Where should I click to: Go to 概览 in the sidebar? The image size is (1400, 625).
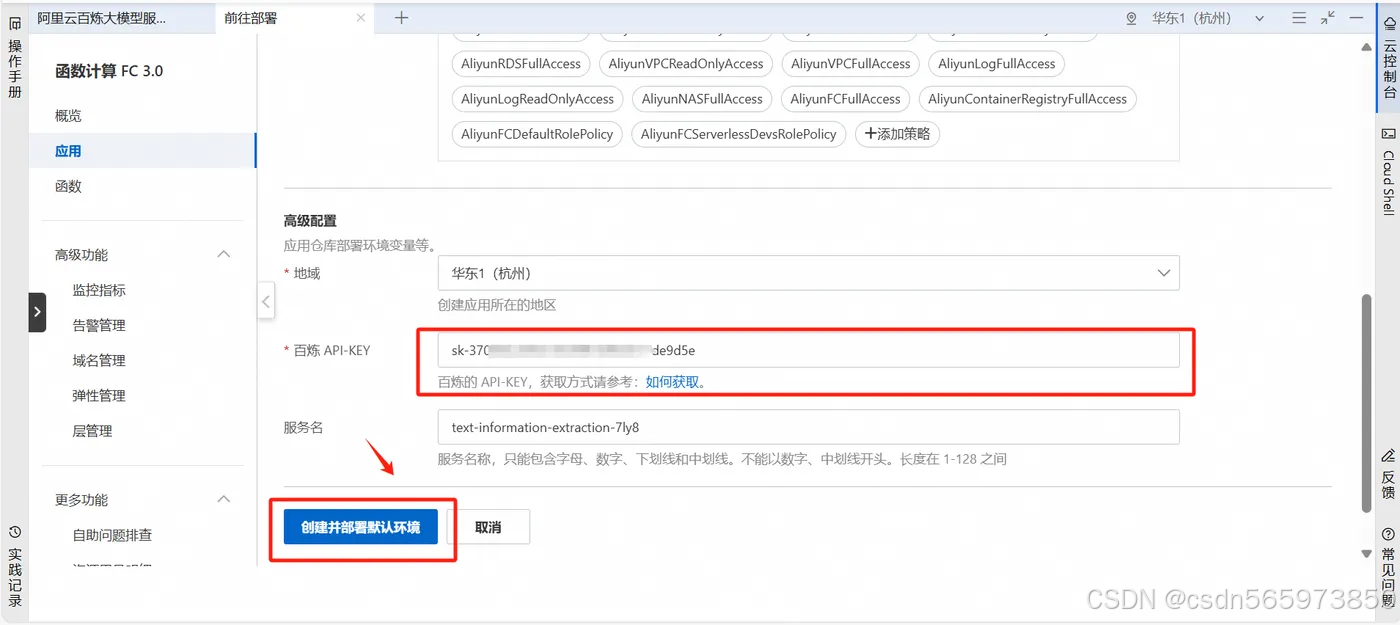point(69,116)
